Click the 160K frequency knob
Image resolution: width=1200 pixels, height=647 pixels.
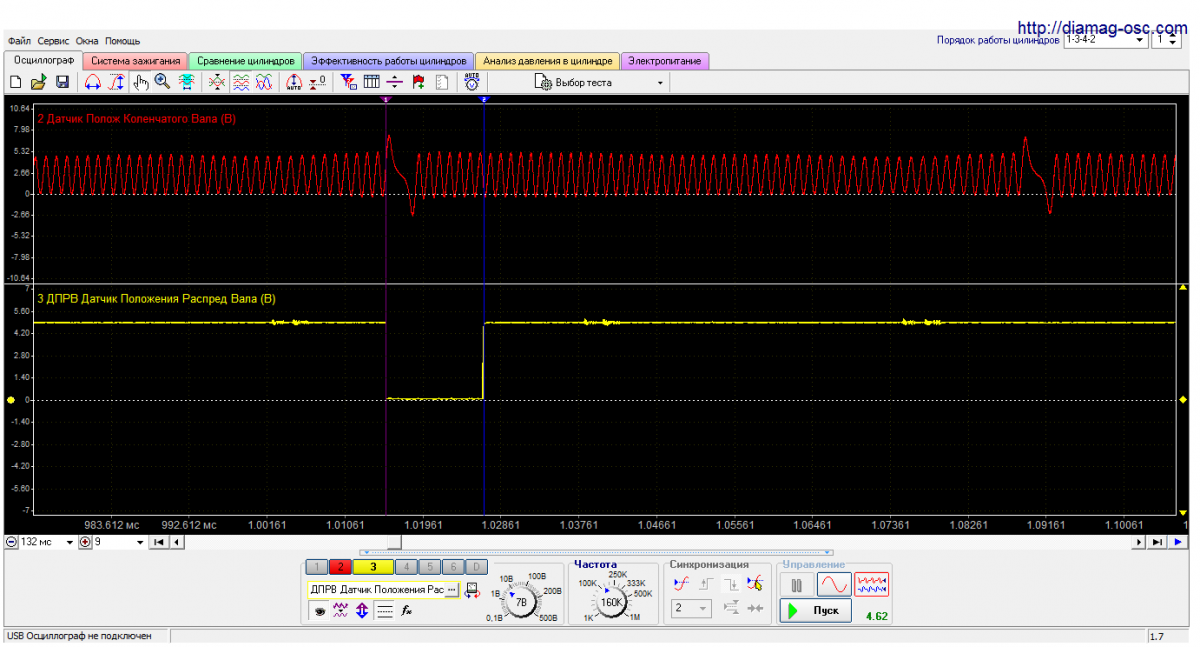coord(612,601)
